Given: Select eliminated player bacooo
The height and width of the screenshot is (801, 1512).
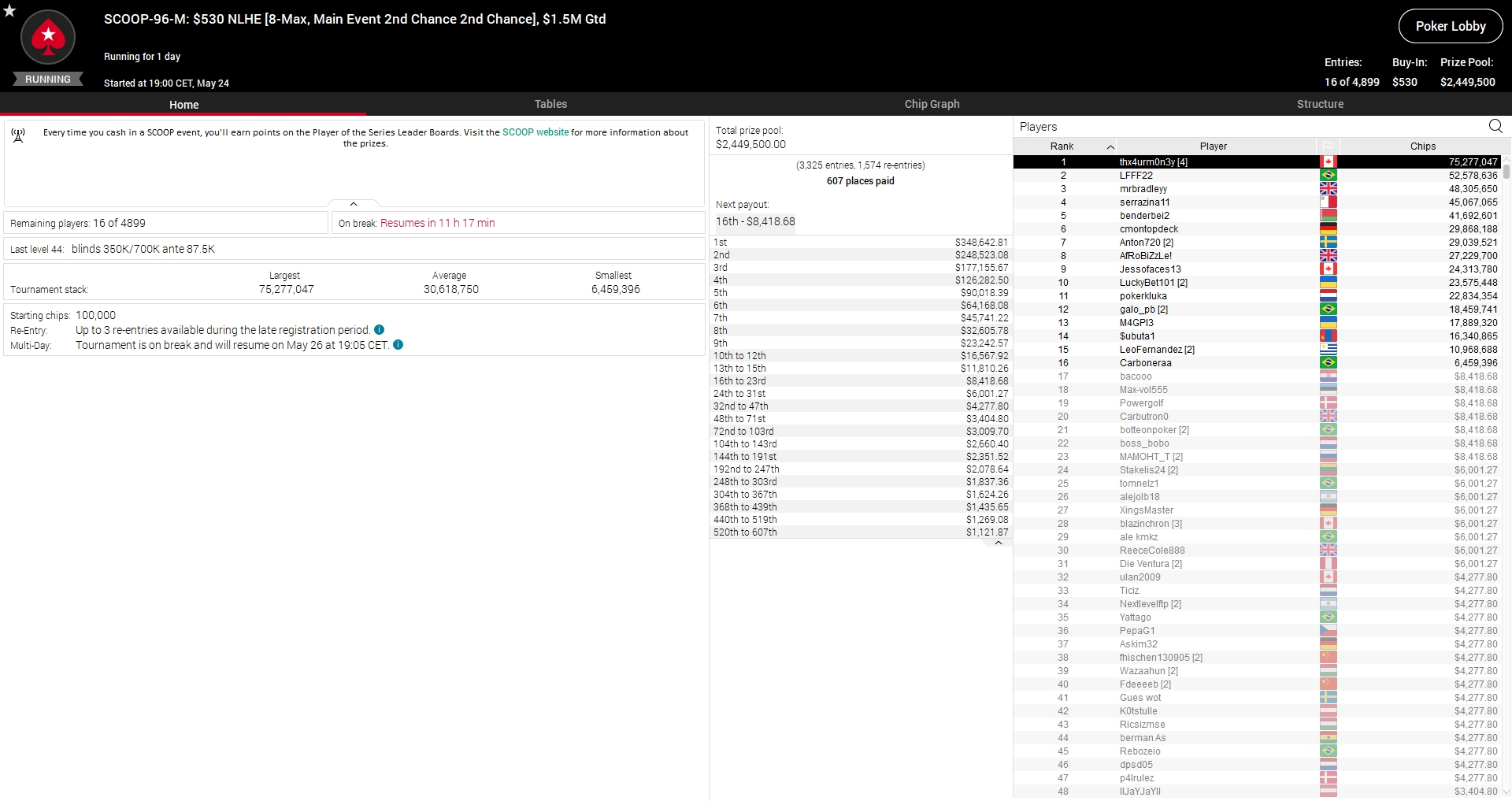Looking at the screenshot, I should click(1257, 376).
